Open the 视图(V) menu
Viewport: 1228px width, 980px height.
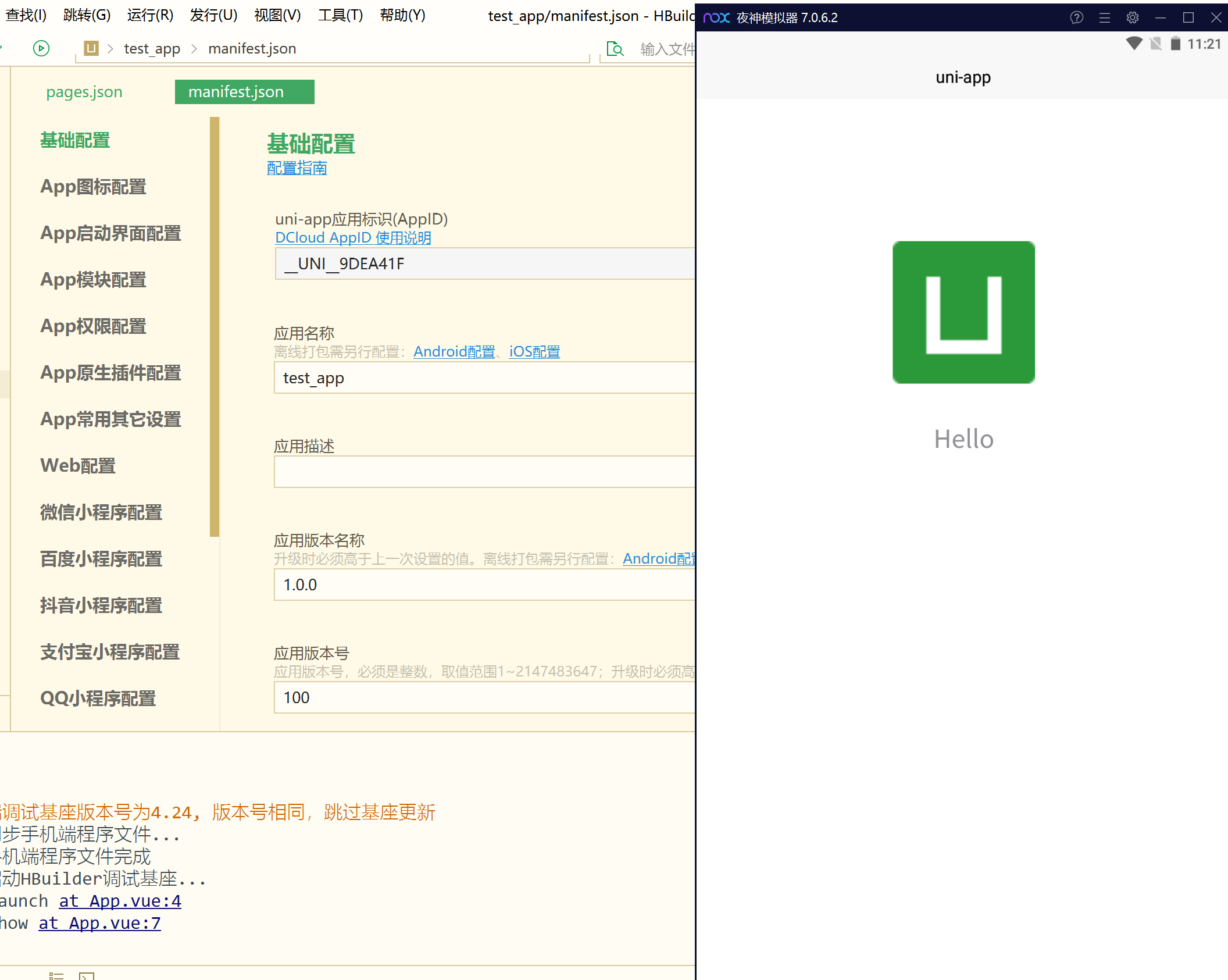click(277, 15)
